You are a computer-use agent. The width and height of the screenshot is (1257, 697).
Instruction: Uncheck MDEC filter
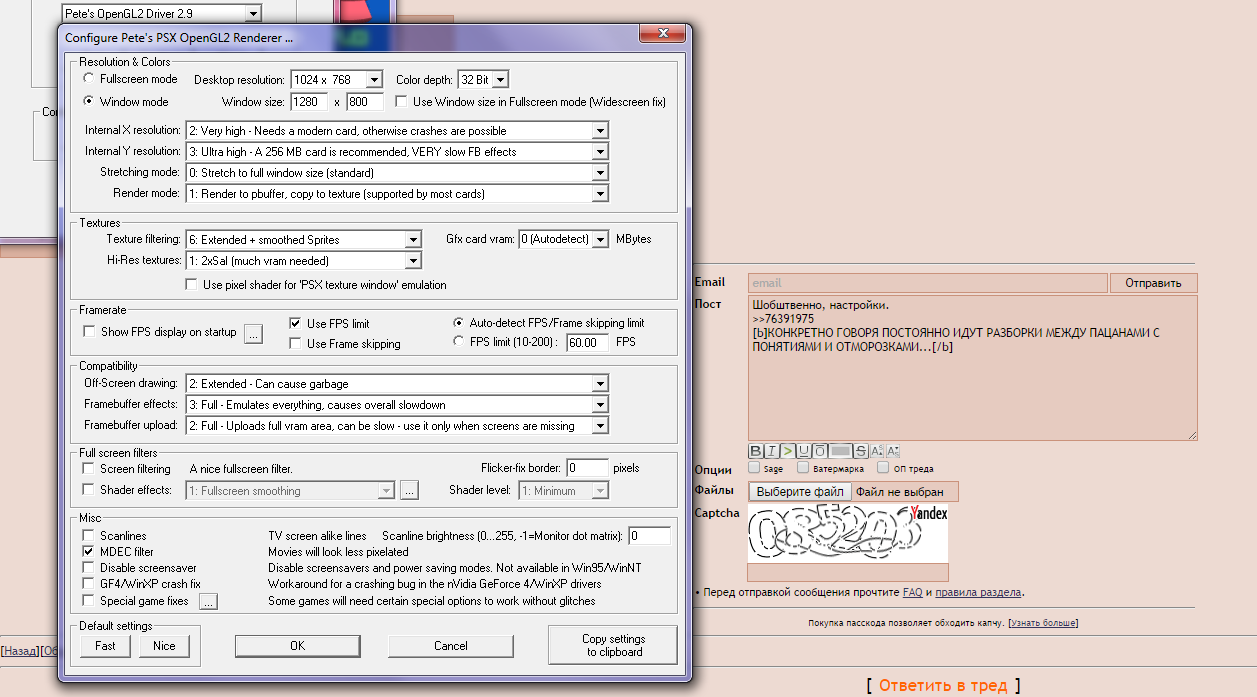tap(89, 552)
